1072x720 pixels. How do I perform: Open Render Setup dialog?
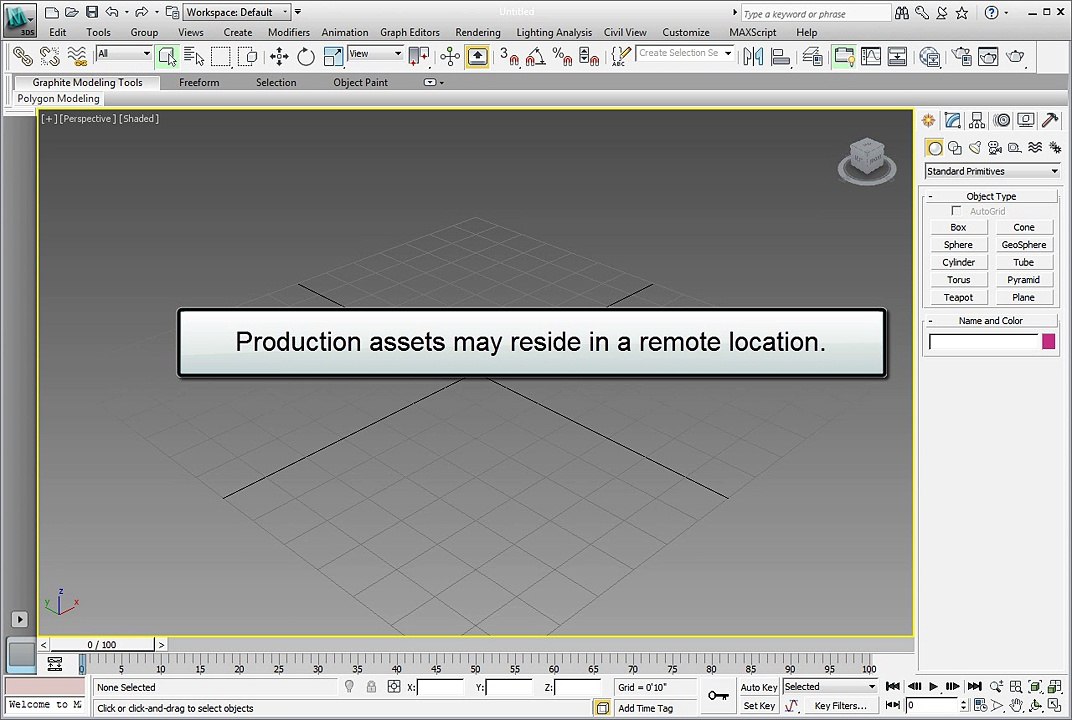click(x=961, y=56)
